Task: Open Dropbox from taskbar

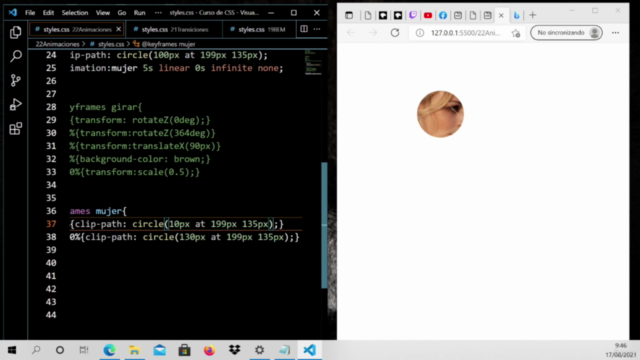Action: 235,350
